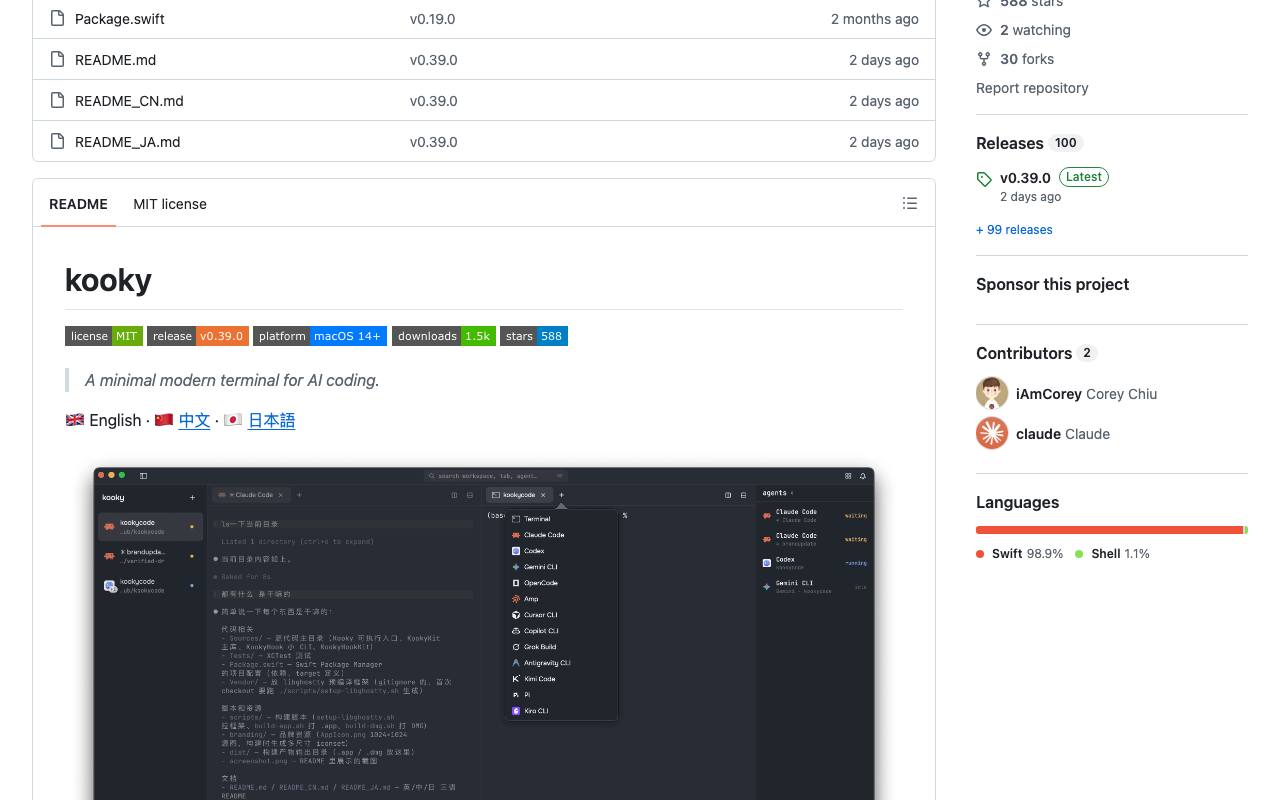This screenshot has height=800, width=1280.
Task: Click Report repository
Action: pos(1032,88)
